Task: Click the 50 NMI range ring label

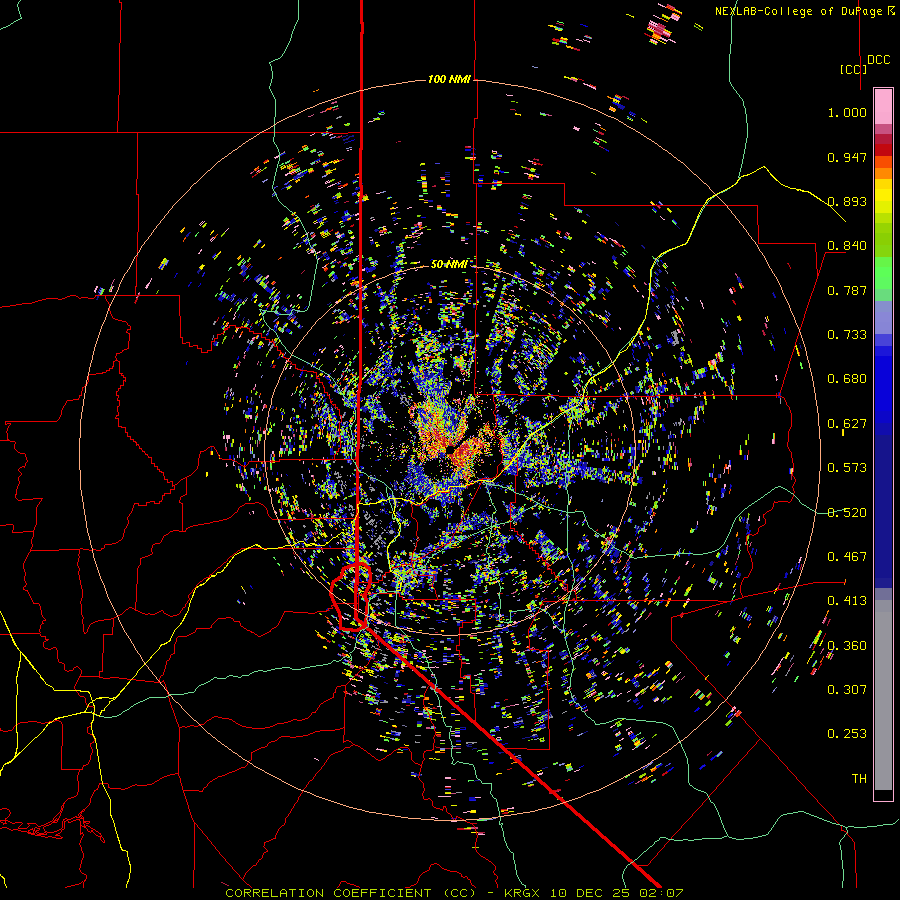Action: [x=449, y=264]
